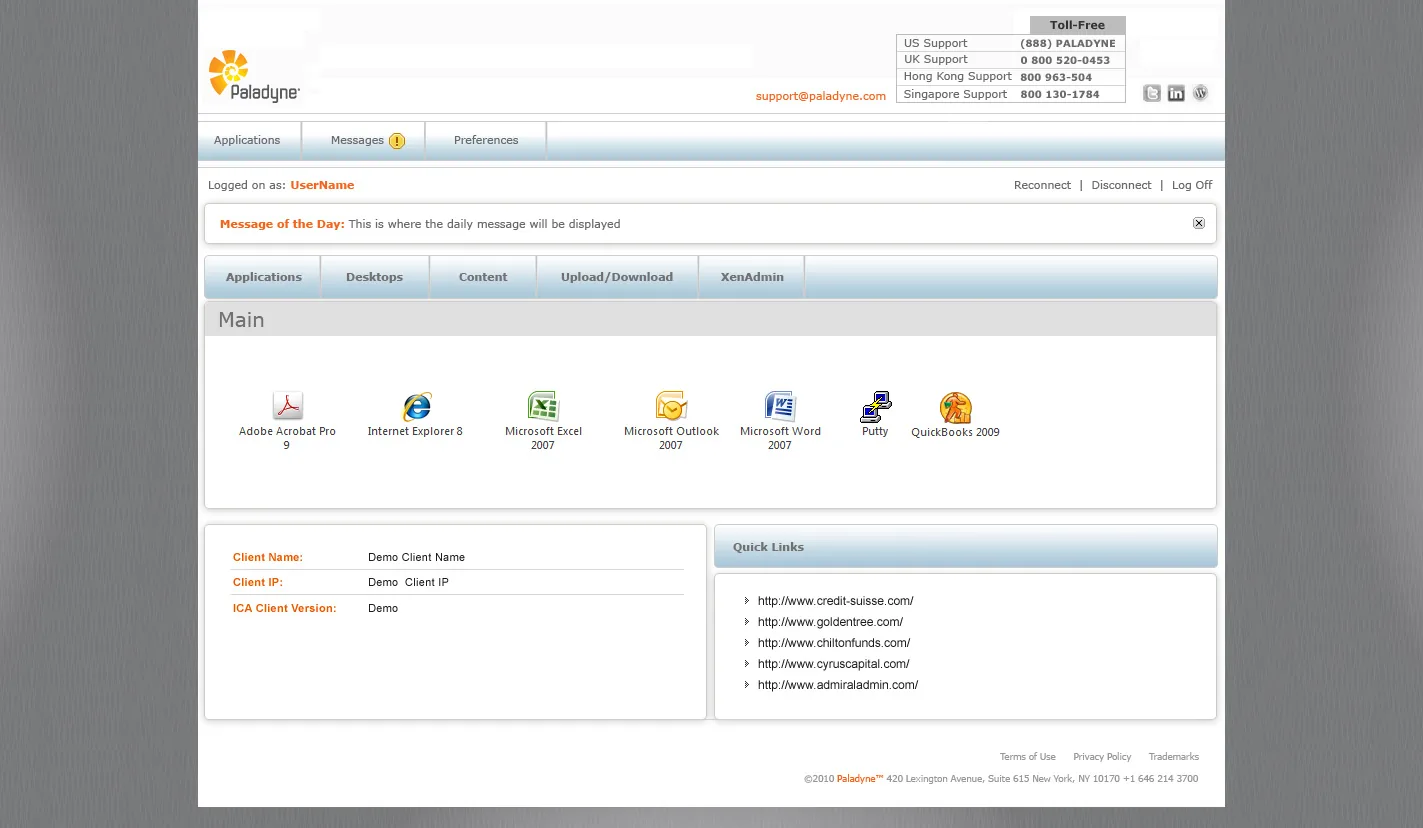Click the Main section heading
The image size is (1423, 828).
[x=241, y=320]
